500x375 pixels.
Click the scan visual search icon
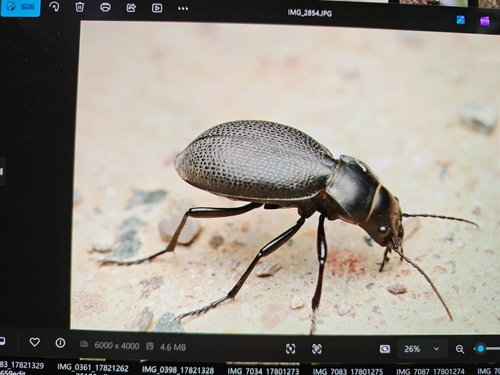[x=317, y=349]
